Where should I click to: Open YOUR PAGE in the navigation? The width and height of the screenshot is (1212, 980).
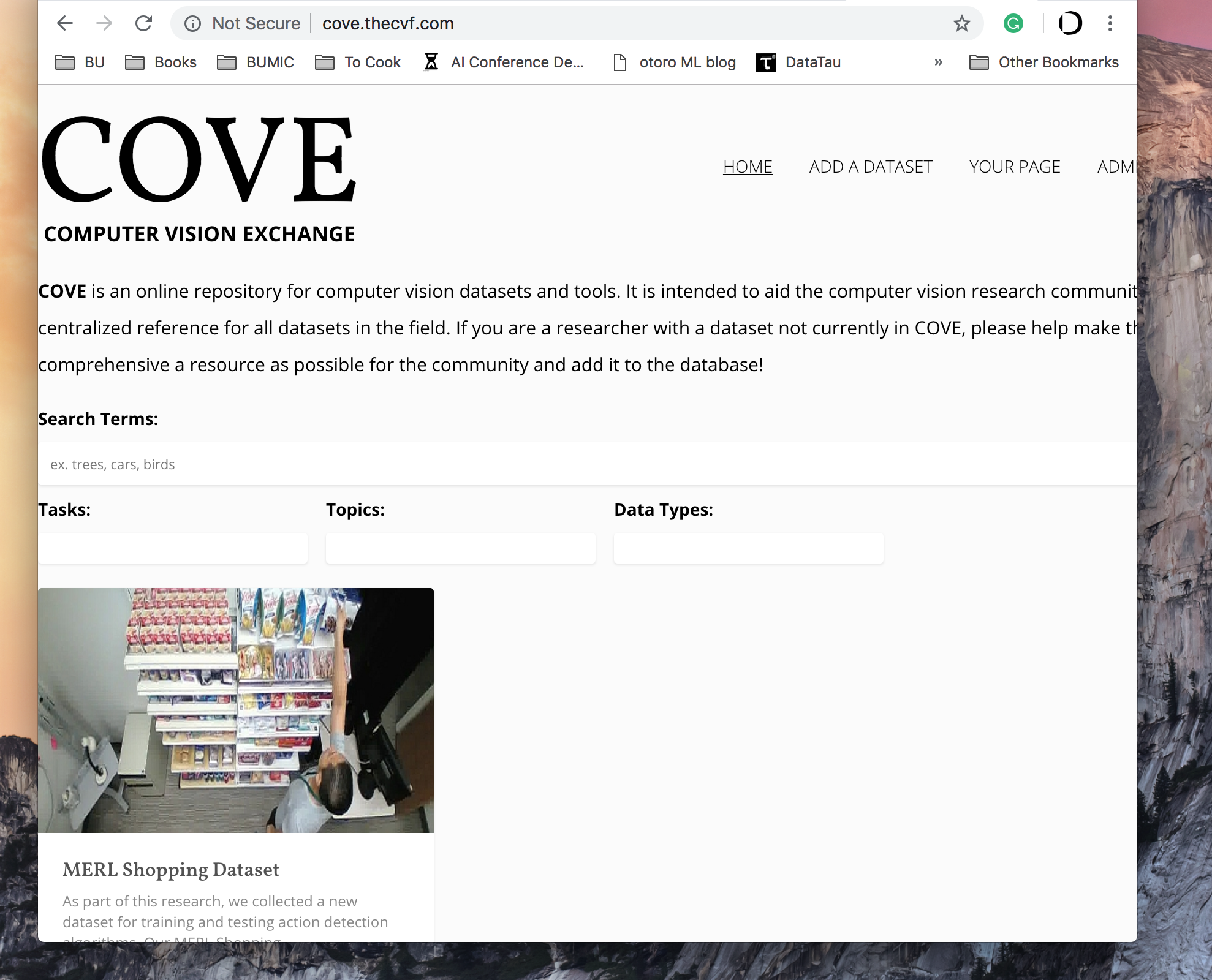pyautogui.click(x=1014, y=167)
